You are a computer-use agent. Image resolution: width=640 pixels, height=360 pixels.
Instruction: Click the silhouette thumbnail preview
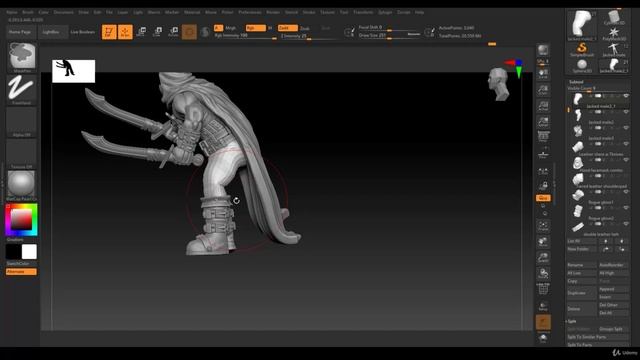(x=73, y=71)
